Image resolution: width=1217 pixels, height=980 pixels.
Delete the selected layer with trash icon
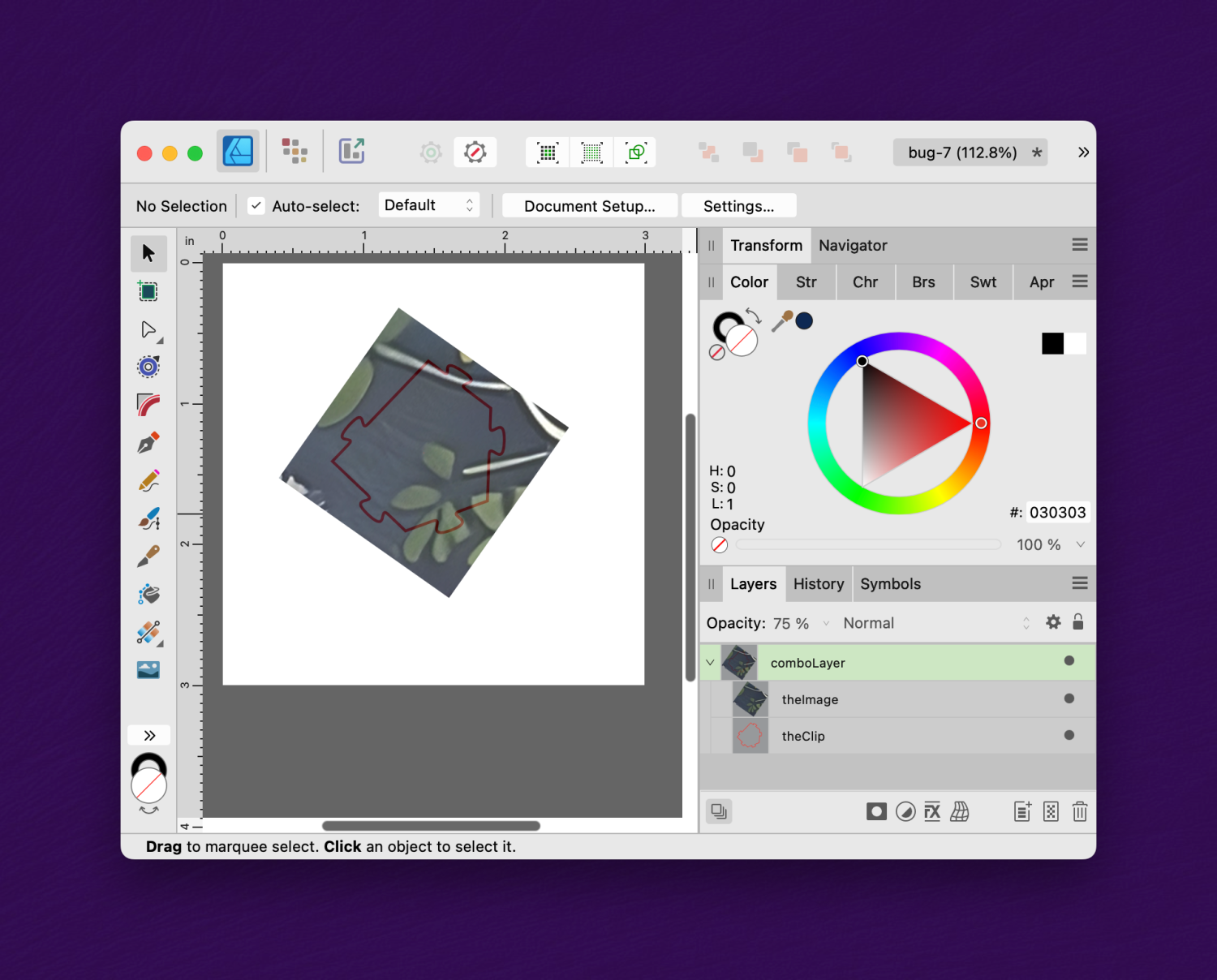tap(1080, 812)
